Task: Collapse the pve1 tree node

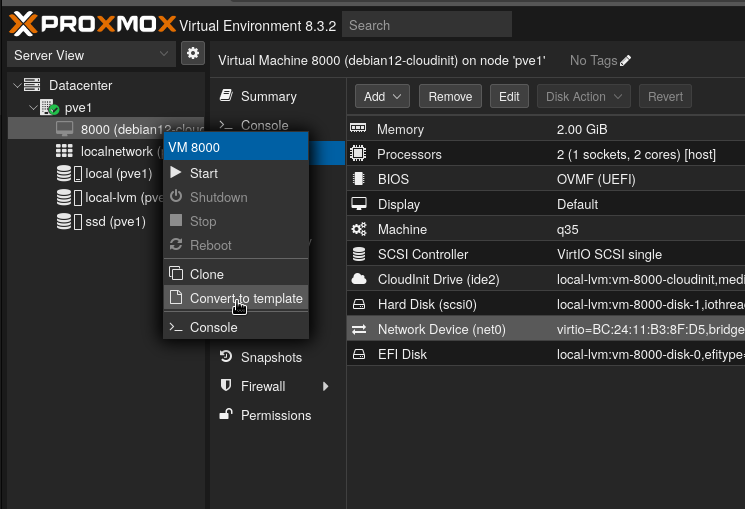Action: click(x=33, y=108)
